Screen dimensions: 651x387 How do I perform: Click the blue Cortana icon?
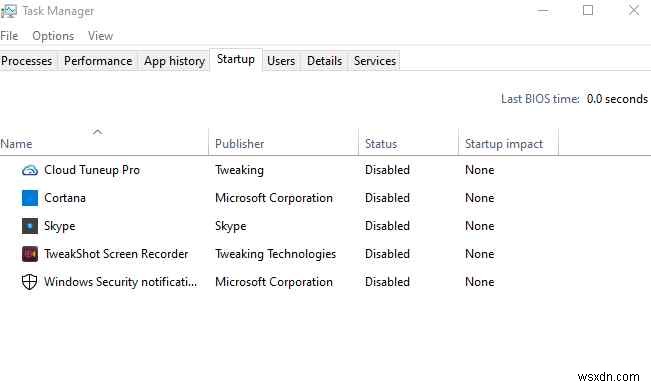30,198
